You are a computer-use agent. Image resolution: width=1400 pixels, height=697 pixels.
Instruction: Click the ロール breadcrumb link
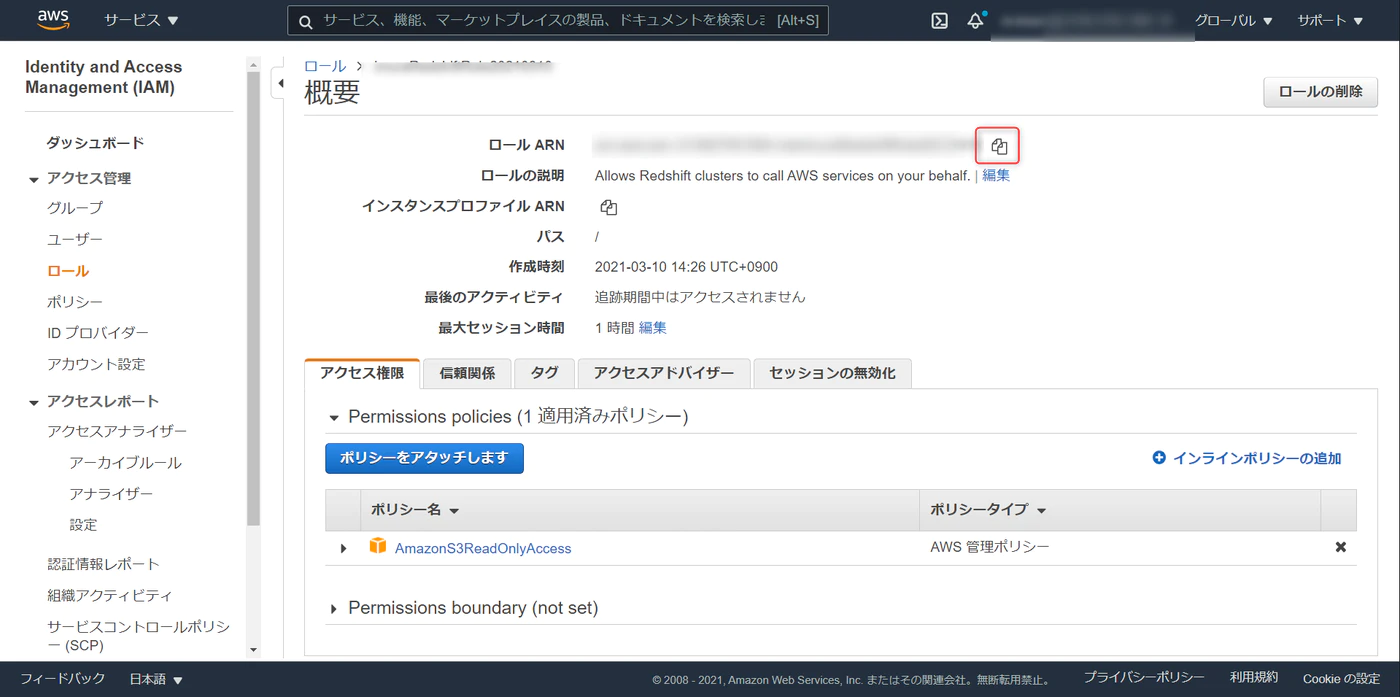[x=325, y=66]
